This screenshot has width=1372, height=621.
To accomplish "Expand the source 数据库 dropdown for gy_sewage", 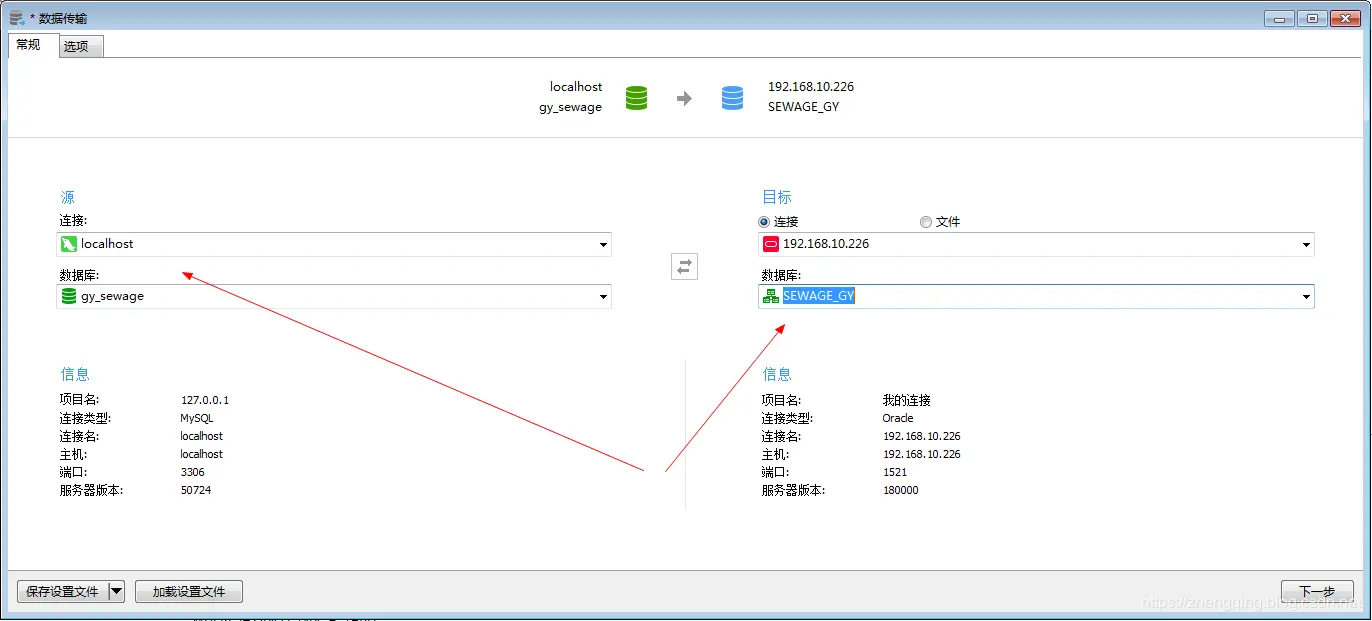I will tap(602, 296).
